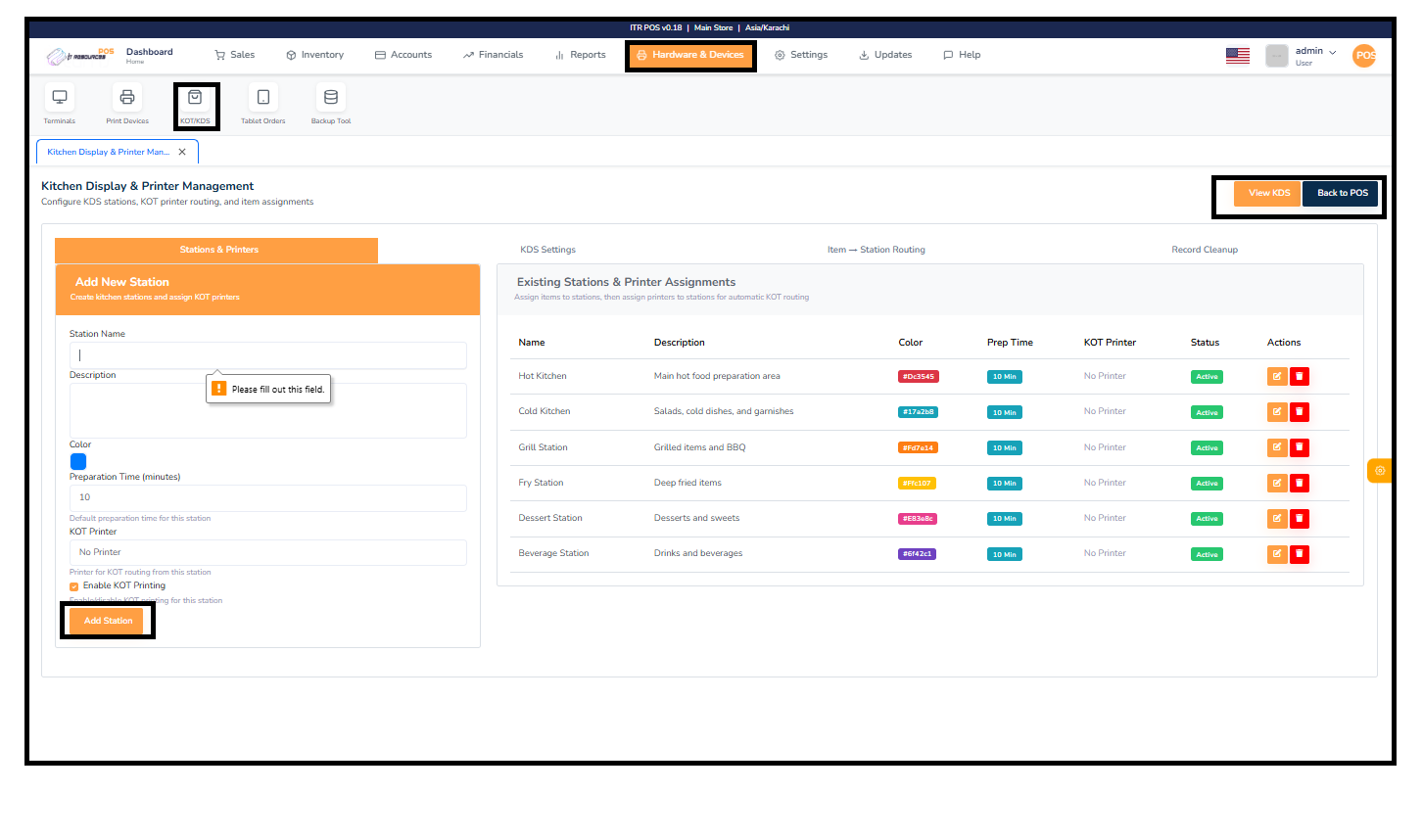The height and width of the screenshot is (840, 1422).
Task: Select the Print Devices icon
Action: pos(127,97)
